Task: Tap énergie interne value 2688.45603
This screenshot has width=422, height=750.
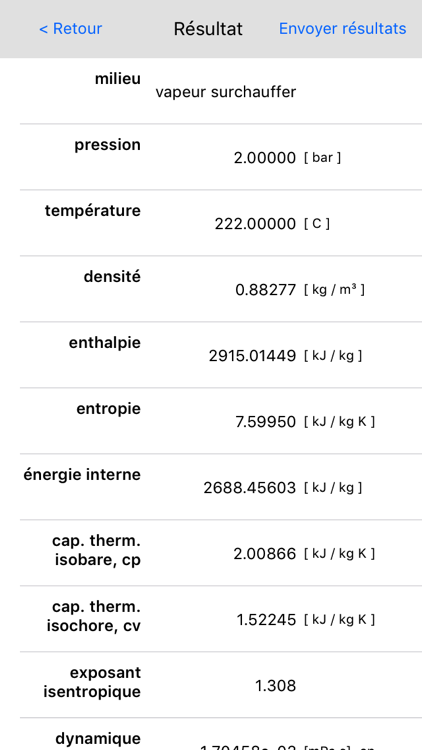Action: point(250,488)
